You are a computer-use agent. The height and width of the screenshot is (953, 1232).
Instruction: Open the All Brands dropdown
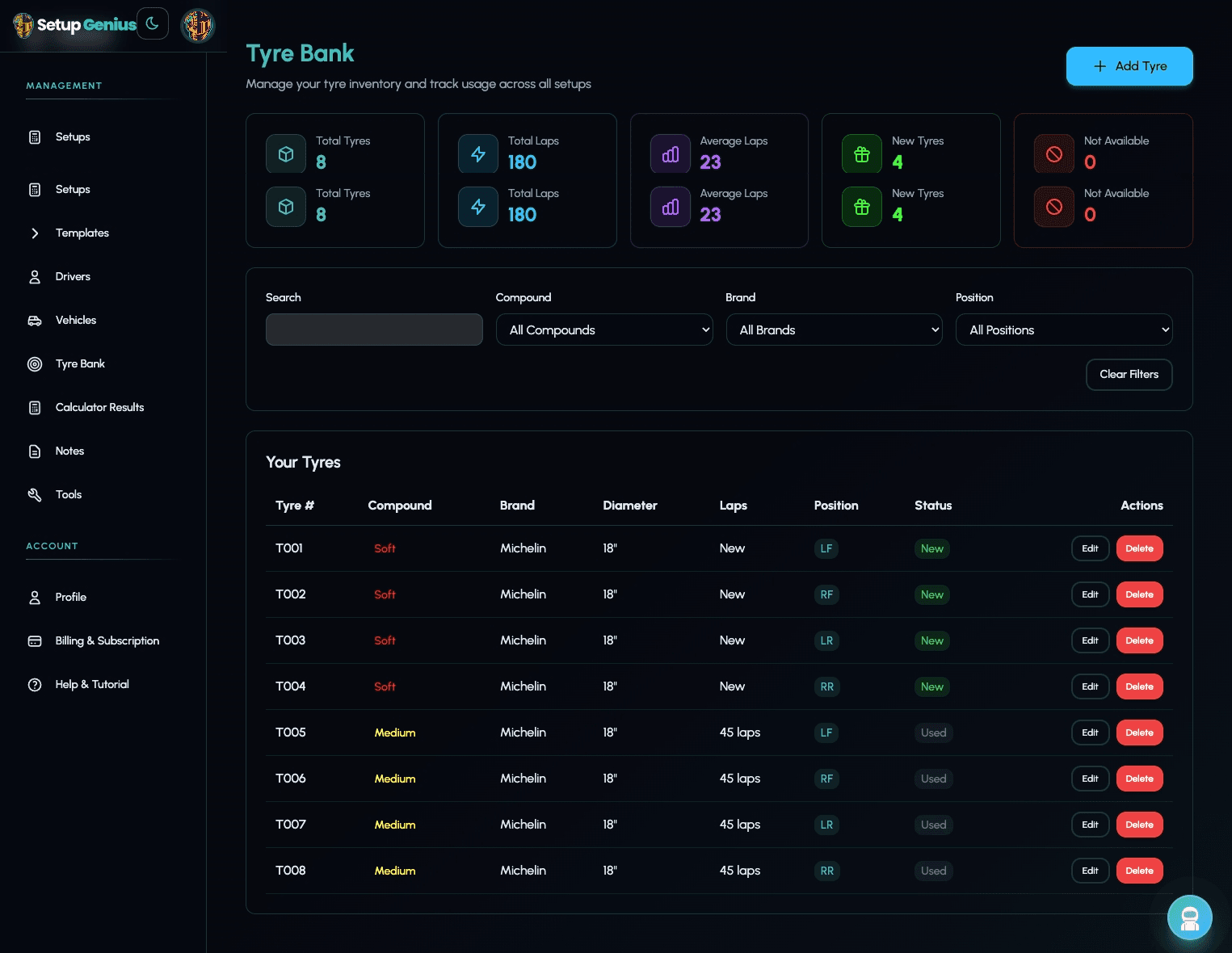pos(835,330)
